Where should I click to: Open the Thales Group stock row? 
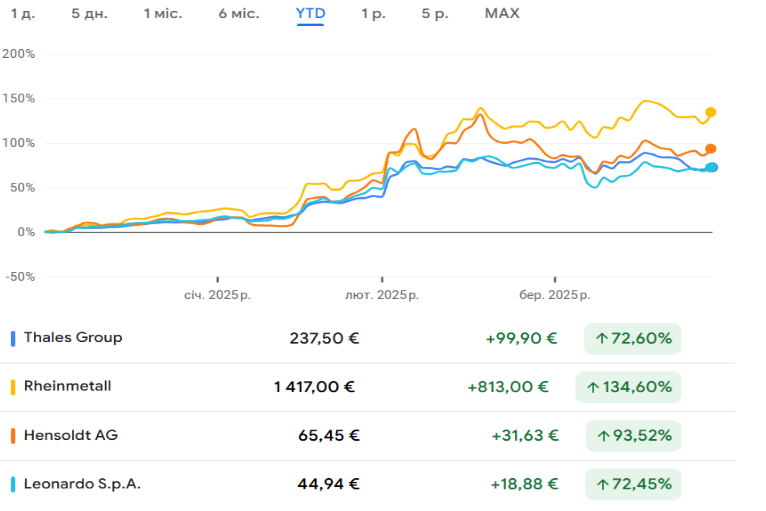coord(73,338)
